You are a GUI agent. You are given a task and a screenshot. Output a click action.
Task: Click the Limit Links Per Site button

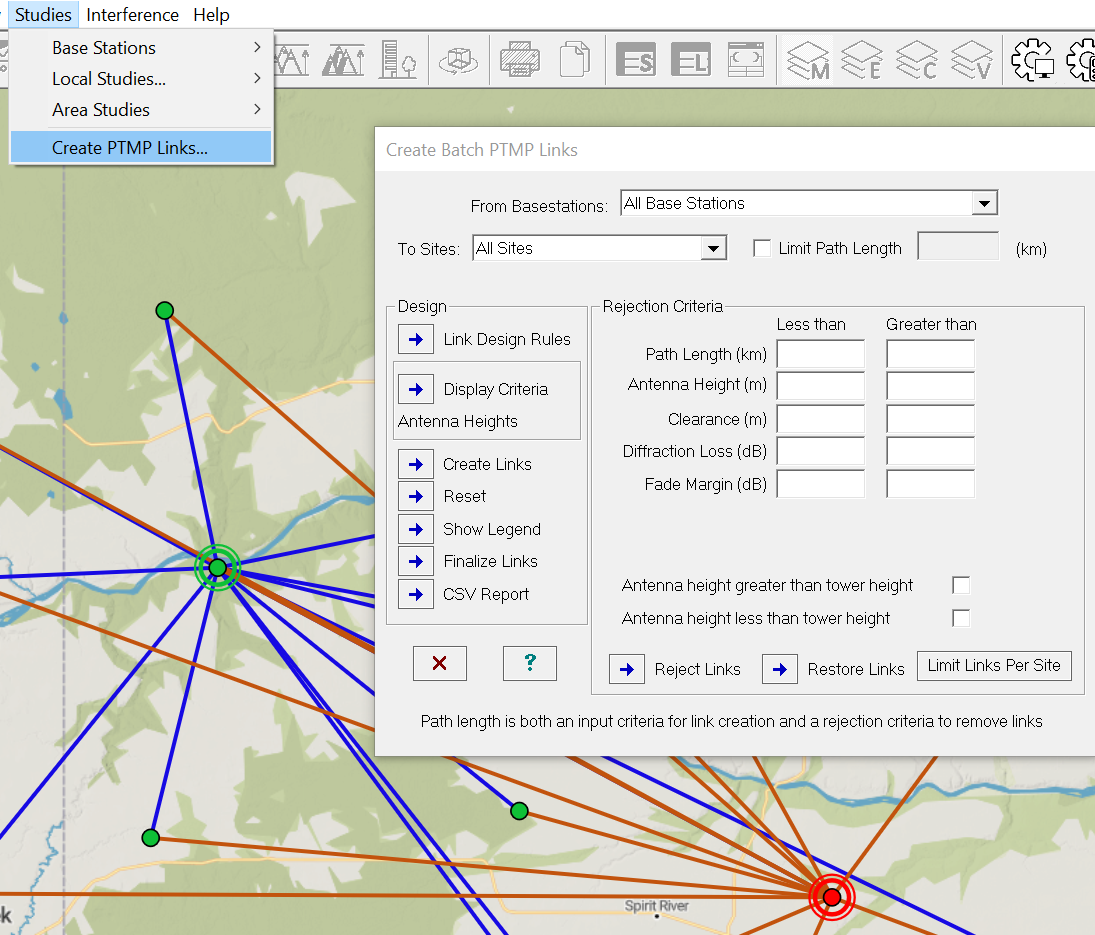(x=993, y=666)
